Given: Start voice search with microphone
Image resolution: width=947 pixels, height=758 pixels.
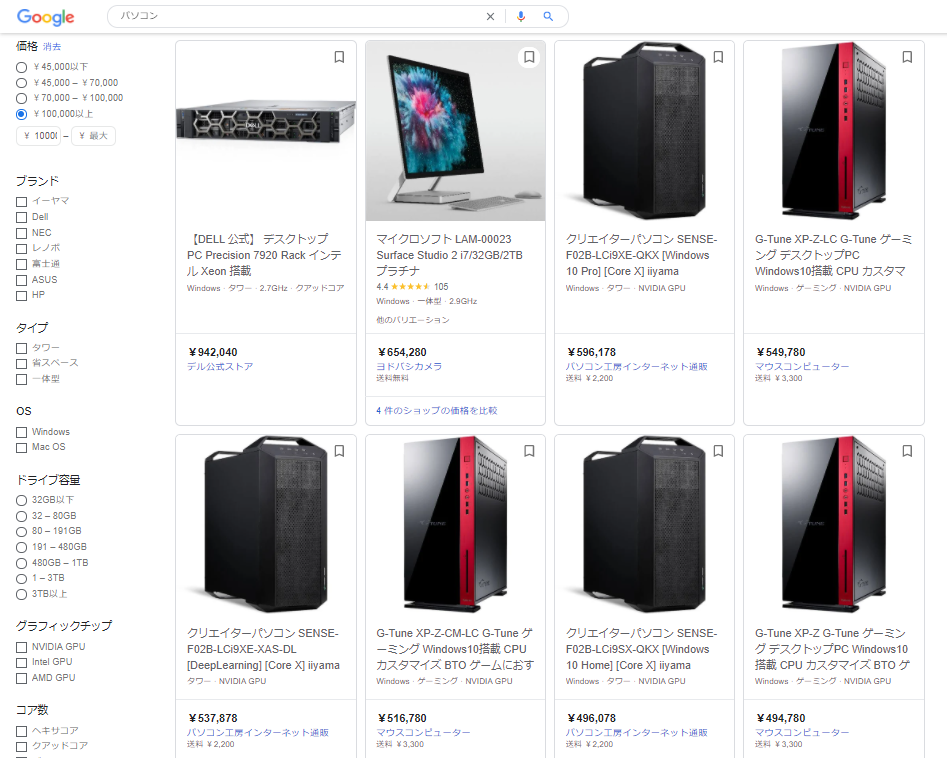Looking at the screenshot, I should [520, 17].
